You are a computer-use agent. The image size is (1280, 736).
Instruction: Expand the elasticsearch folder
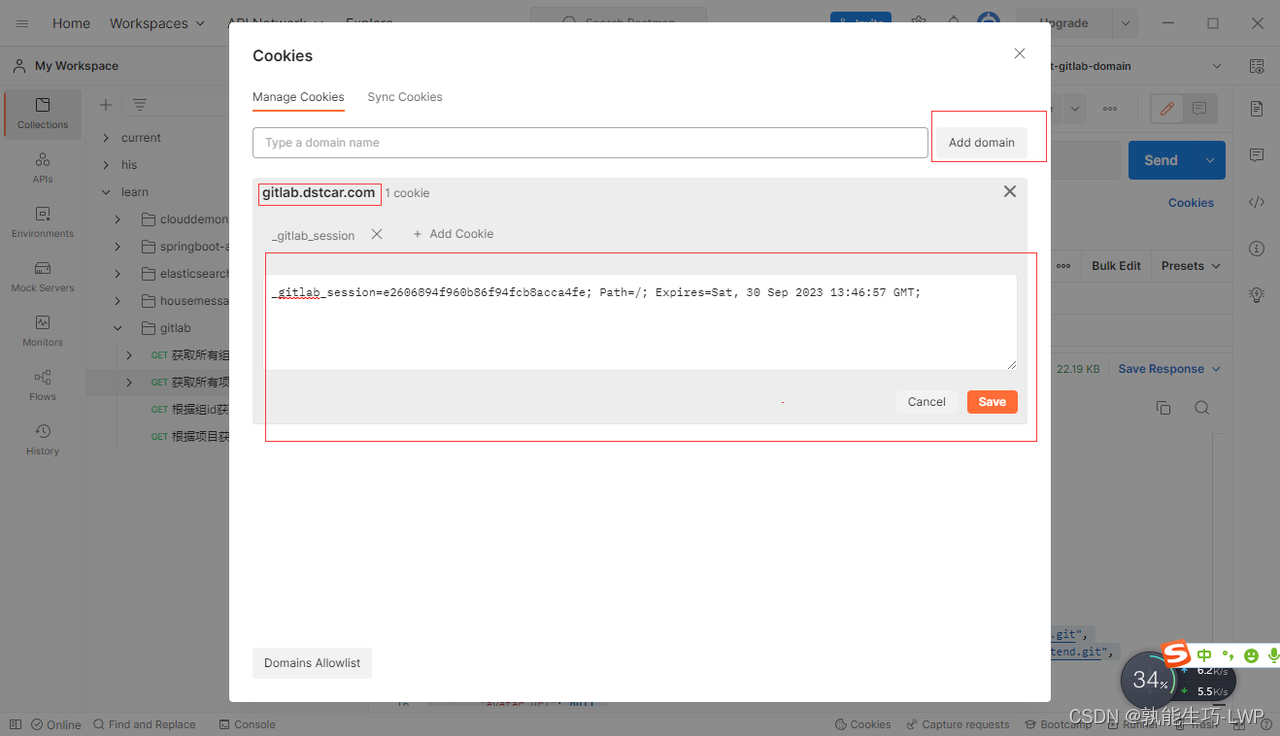click(118, 273)
